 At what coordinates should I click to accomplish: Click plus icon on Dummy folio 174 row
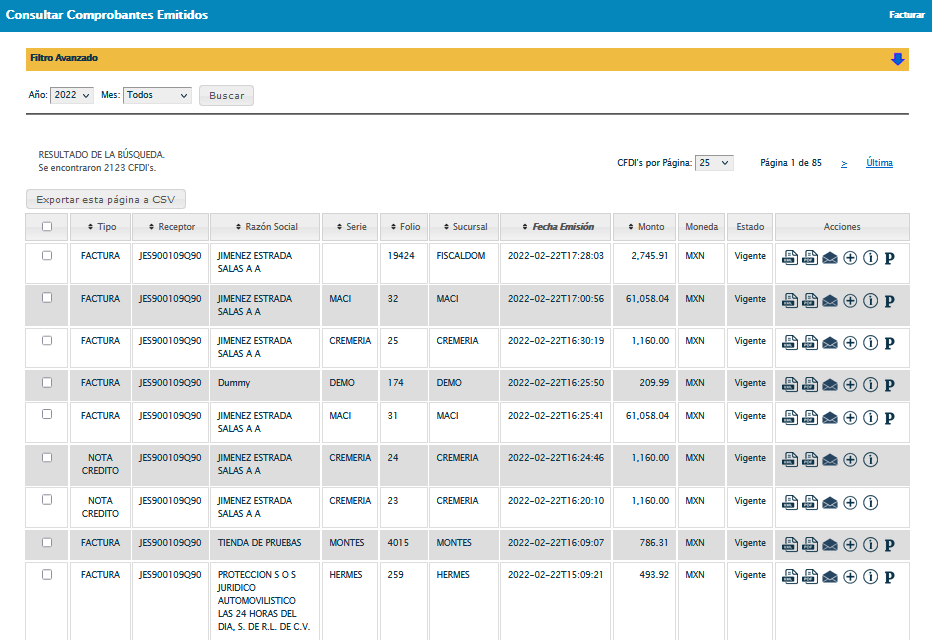point(850,385)
